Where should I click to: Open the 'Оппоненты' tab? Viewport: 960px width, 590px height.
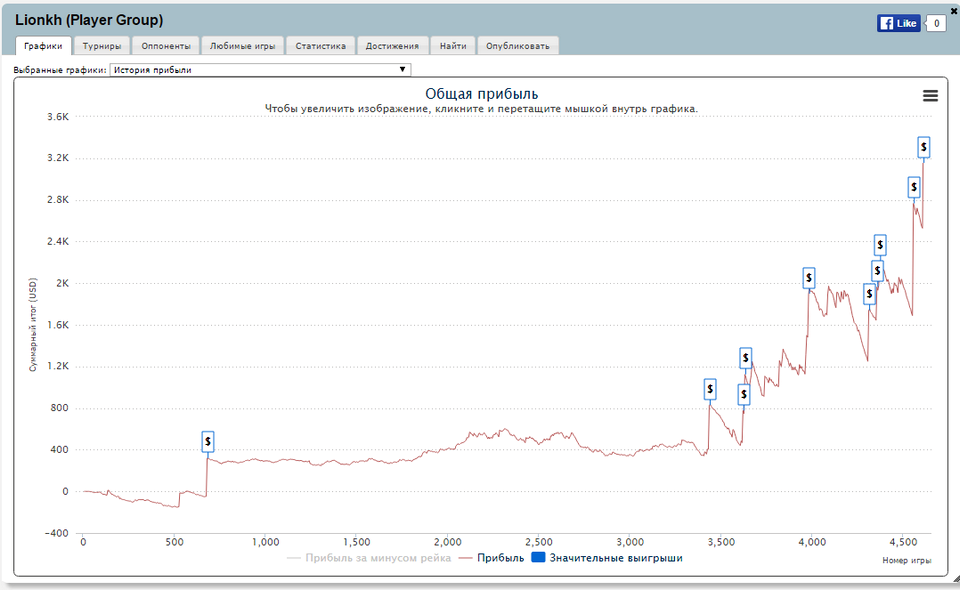pyautogui.click(x=166, y=46)
